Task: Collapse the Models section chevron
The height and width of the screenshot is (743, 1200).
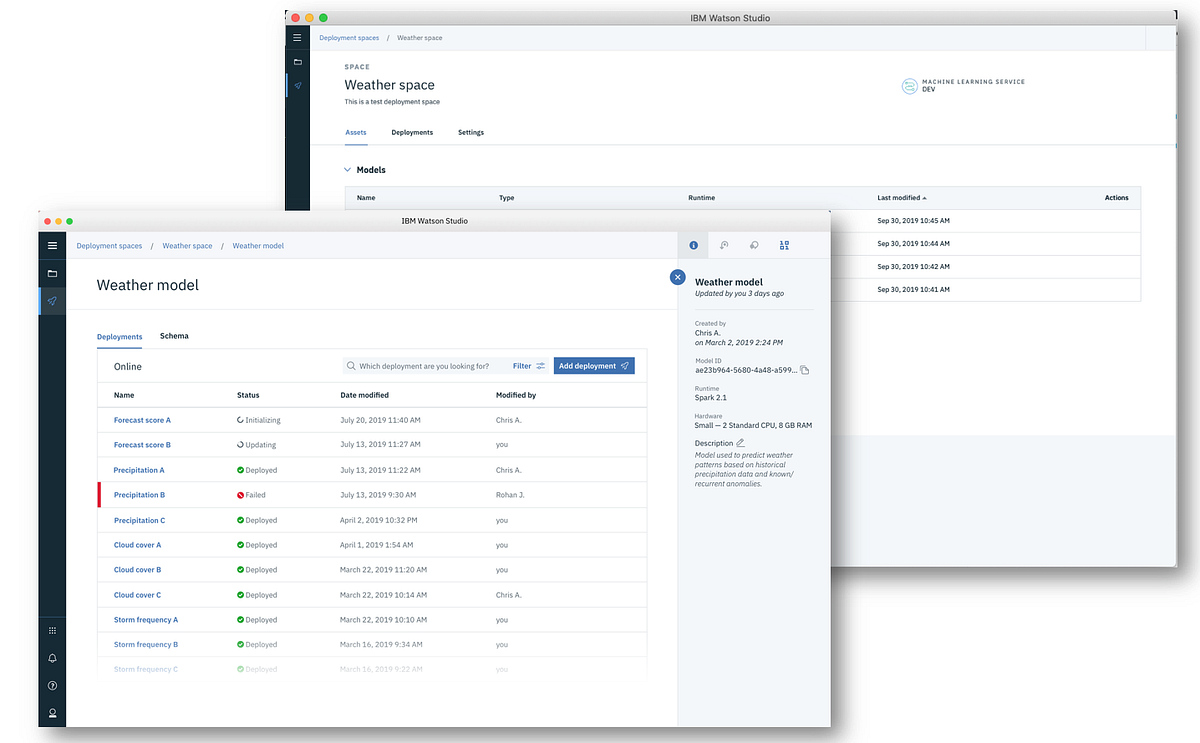Action: coord(347,169)
